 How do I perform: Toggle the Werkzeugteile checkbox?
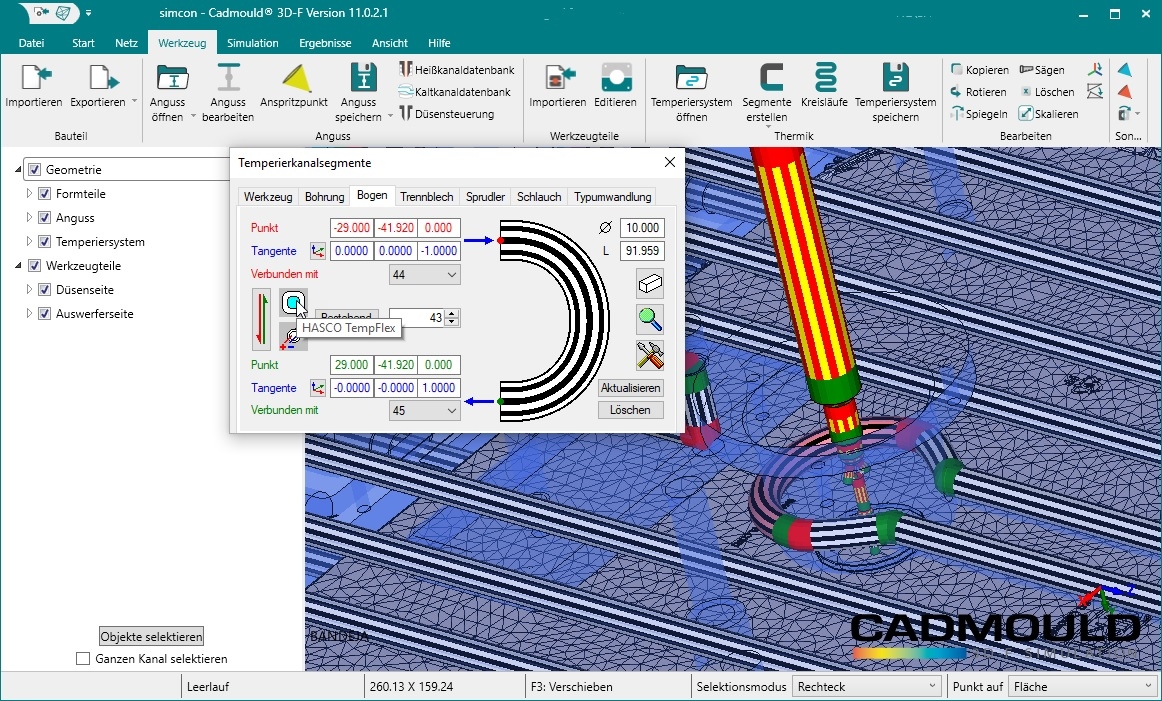34,266
